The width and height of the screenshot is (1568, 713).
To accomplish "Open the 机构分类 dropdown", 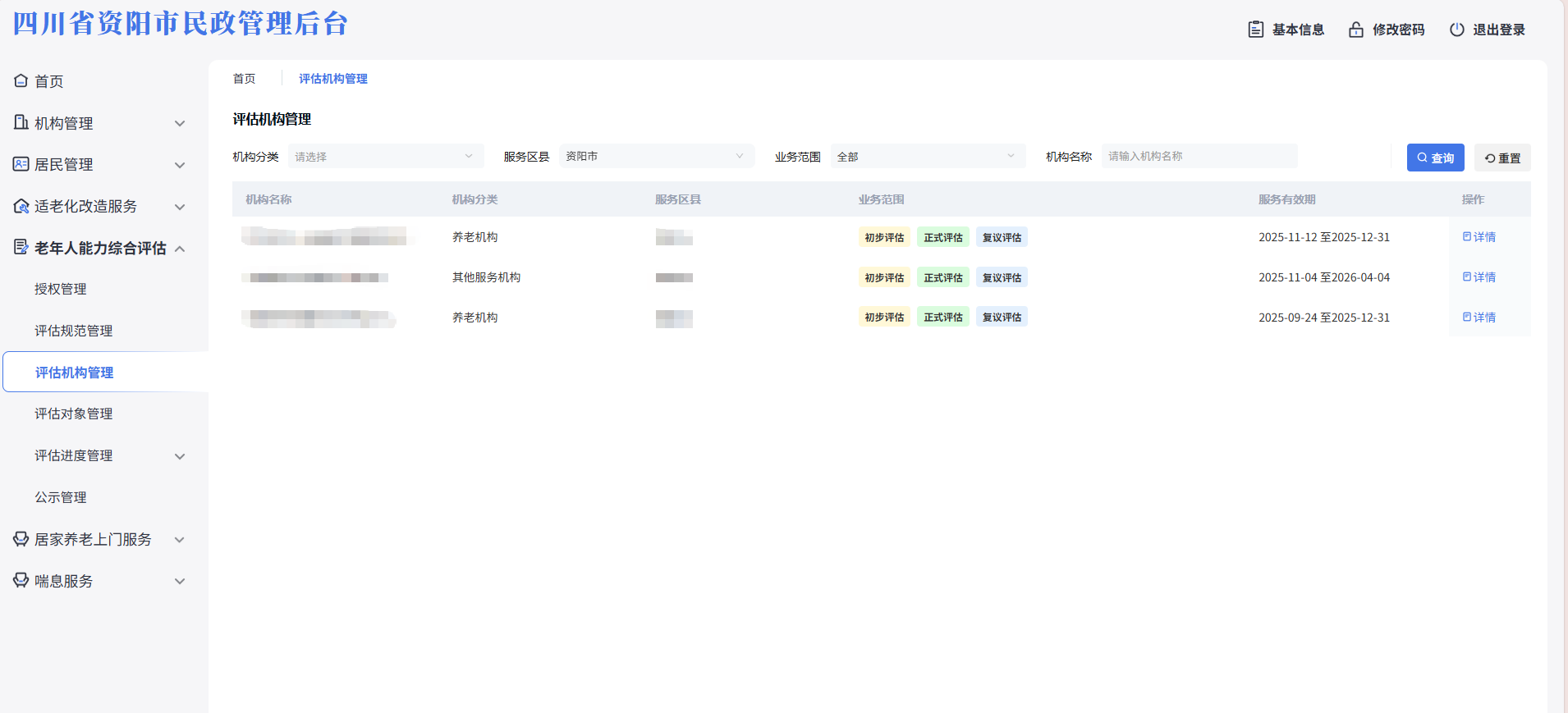I will tap(385, 157).
